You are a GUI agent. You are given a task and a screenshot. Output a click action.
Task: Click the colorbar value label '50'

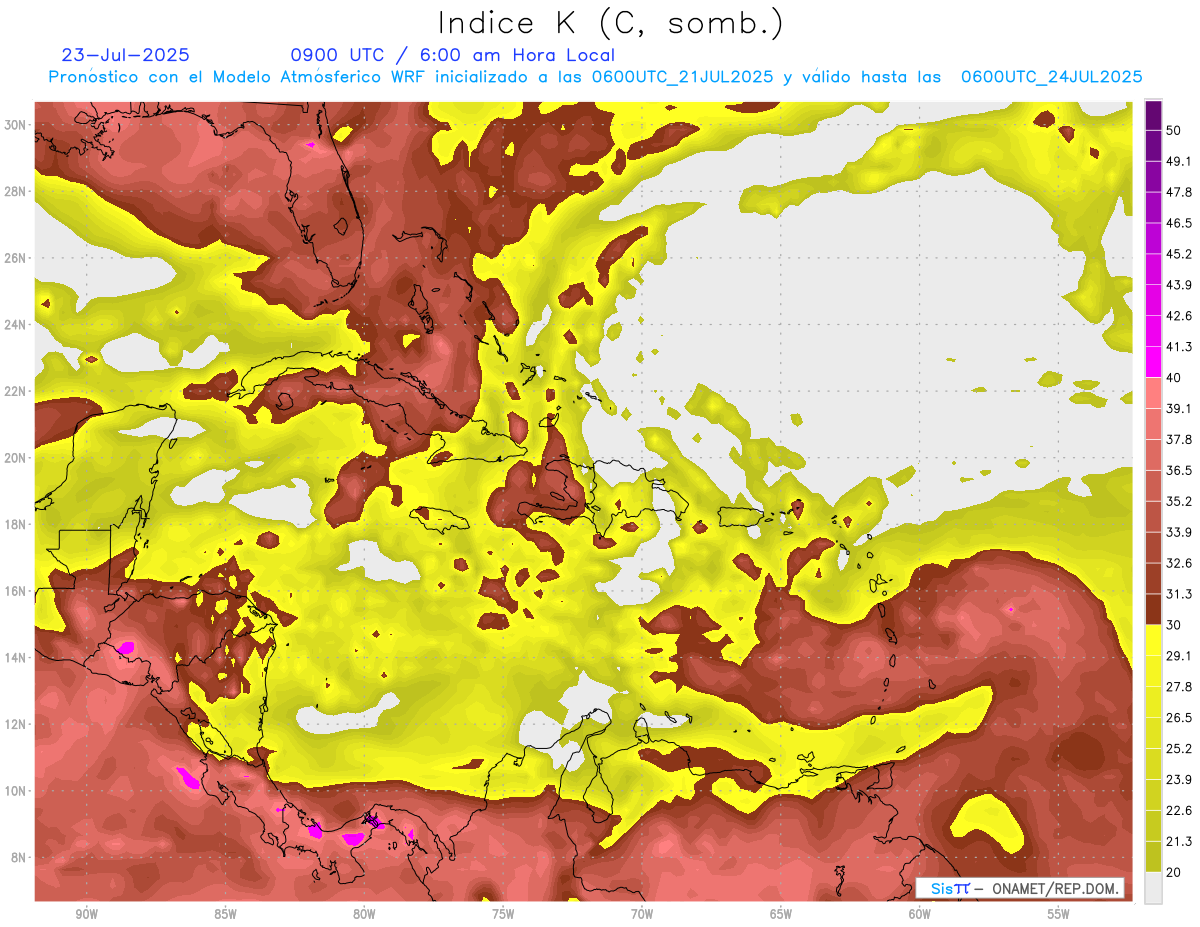[x=1174, y=130]
